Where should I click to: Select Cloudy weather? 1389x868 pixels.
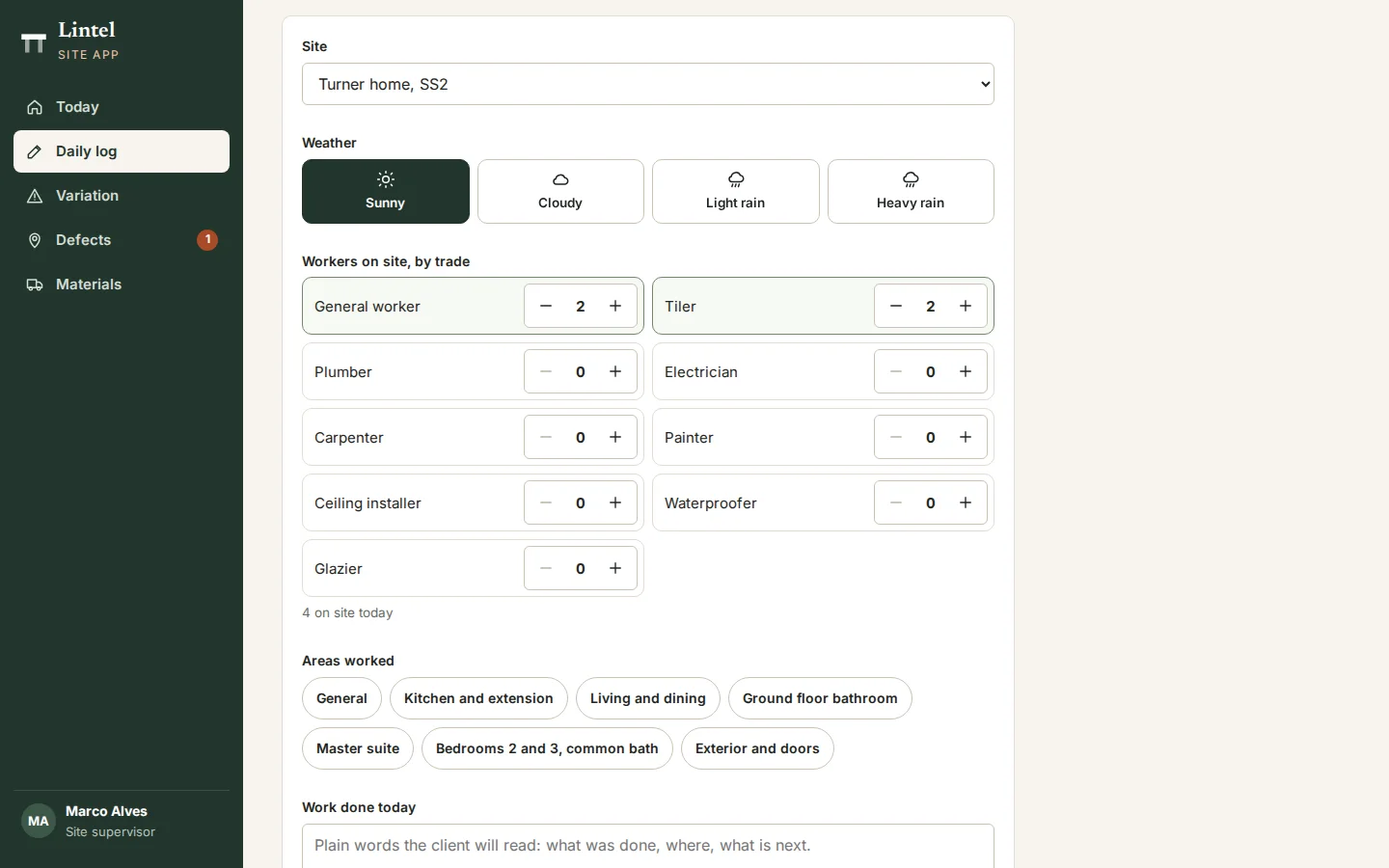tap(560, 191)
